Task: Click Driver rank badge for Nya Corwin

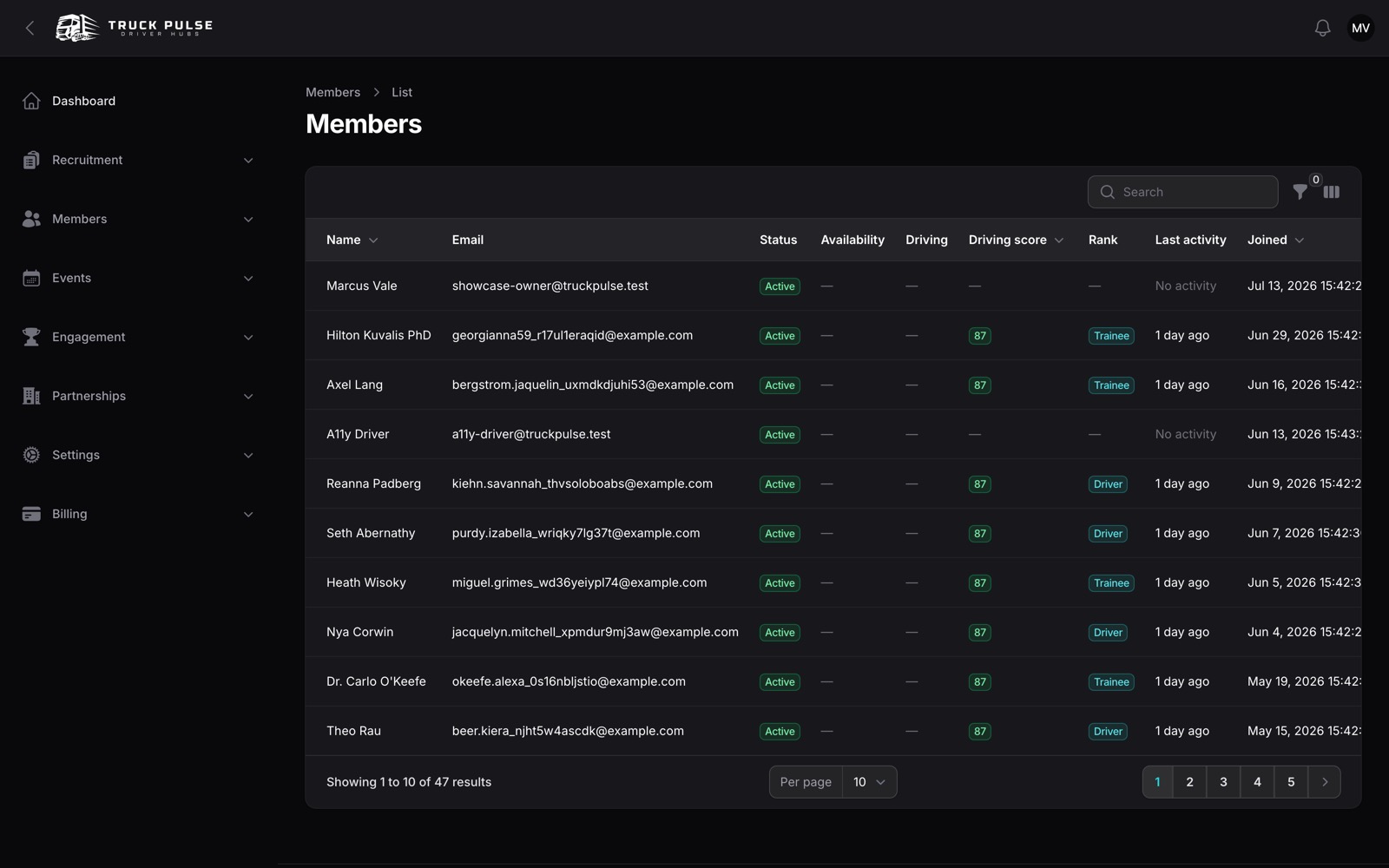Action: coord(1108,633)
